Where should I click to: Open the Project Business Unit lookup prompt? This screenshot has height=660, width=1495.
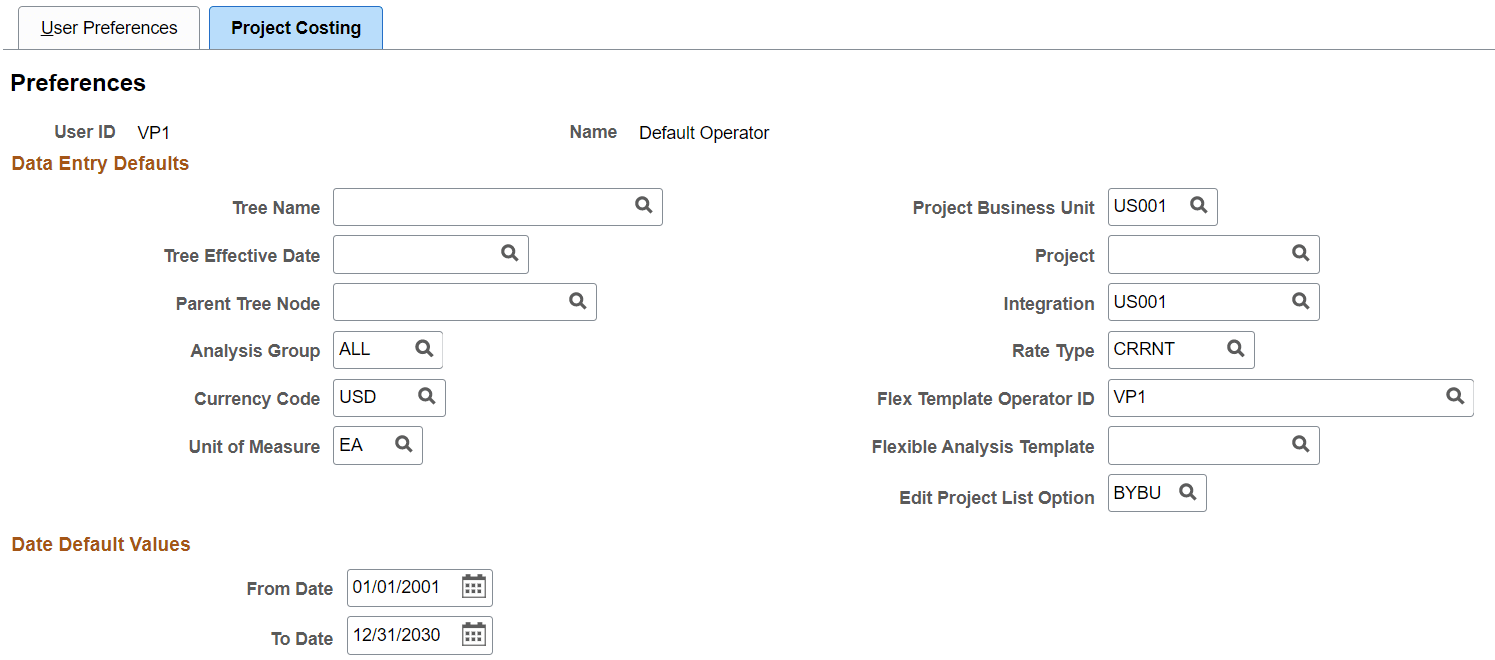click(x=1196, y=206)
